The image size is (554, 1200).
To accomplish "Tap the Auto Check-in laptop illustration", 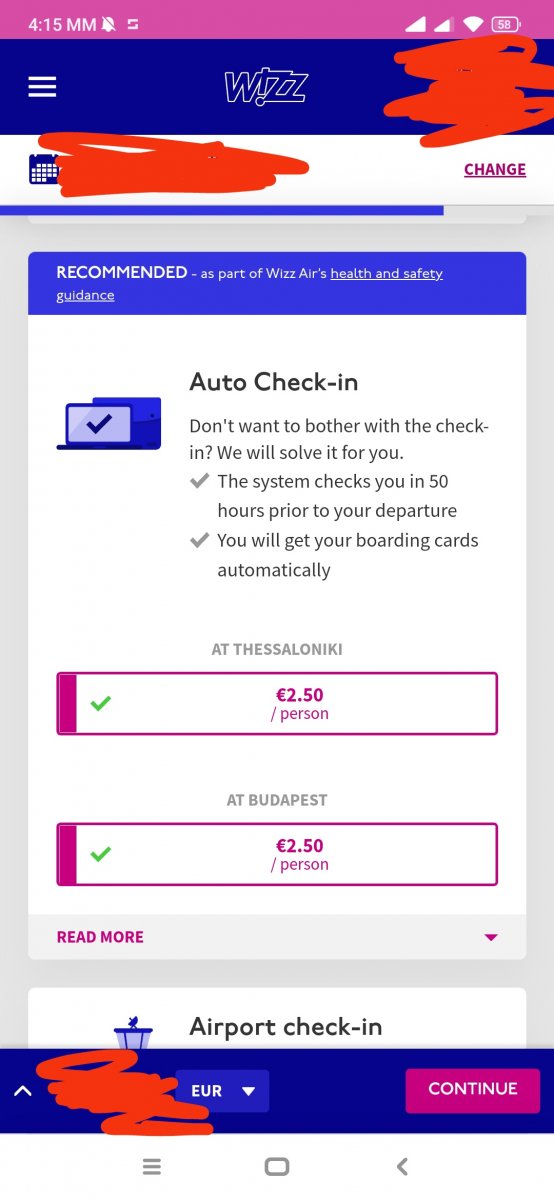I will pyautogui.click(x=109, y=423).
